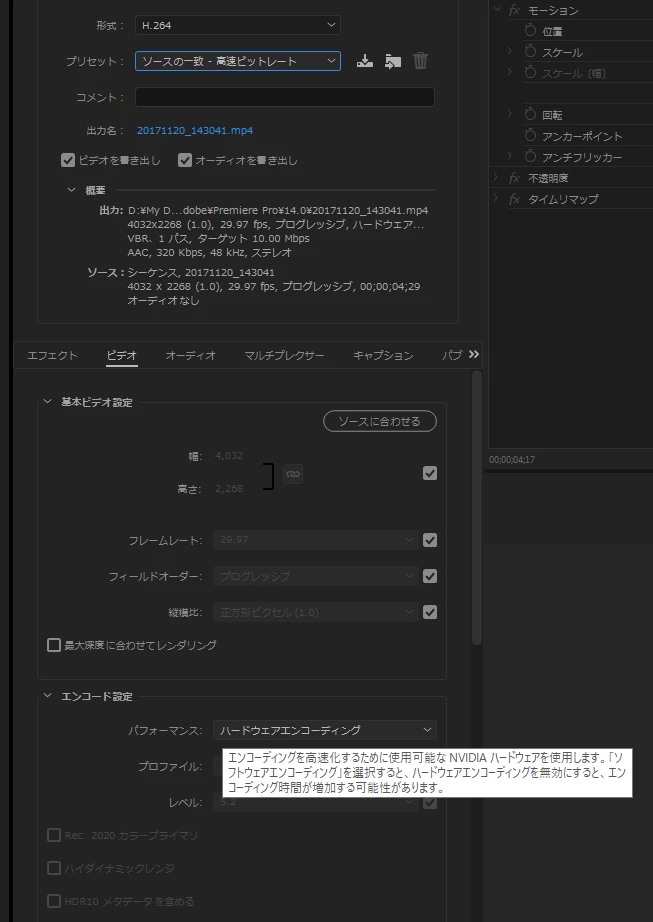This screenshot has width=653, height=922.
Task: Expand the タイムリマップ effect group
Action: 495,198
